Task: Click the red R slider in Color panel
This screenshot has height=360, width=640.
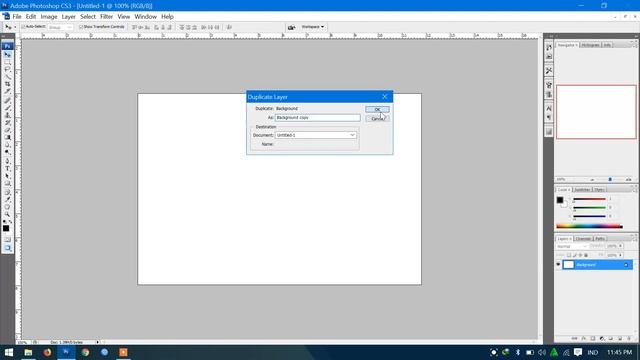Action: [x=589, y=199]
